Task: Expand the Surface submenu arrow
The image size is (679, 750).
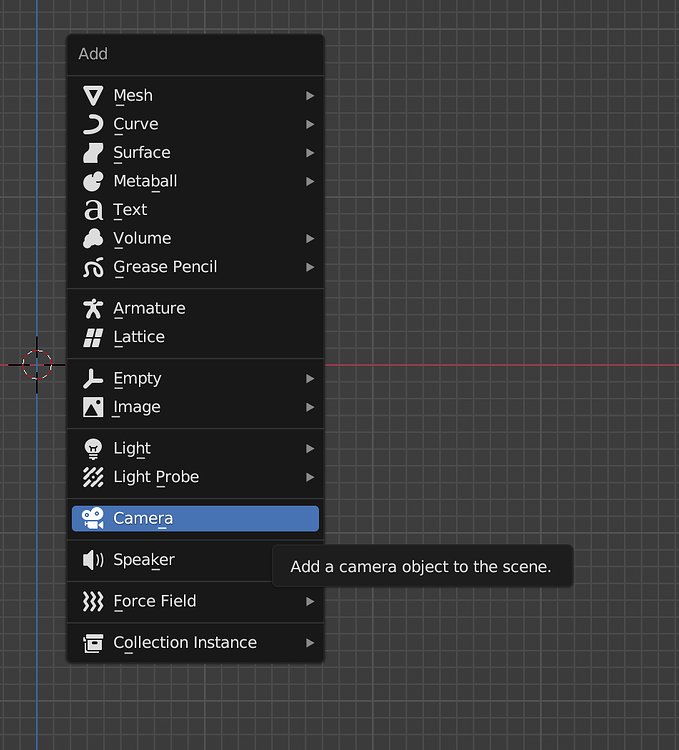Action: (x=310, y=153)
